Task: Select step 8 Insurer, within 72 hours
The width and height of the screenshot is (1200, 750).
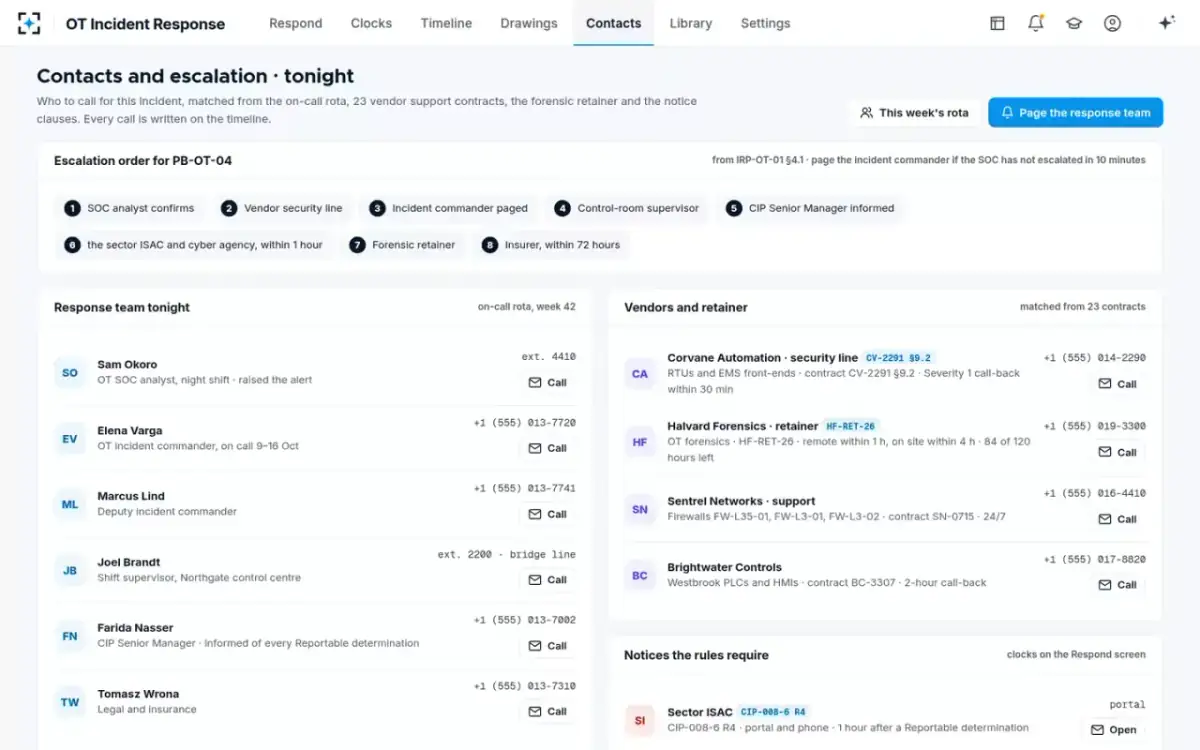Action: click(551, 245)
